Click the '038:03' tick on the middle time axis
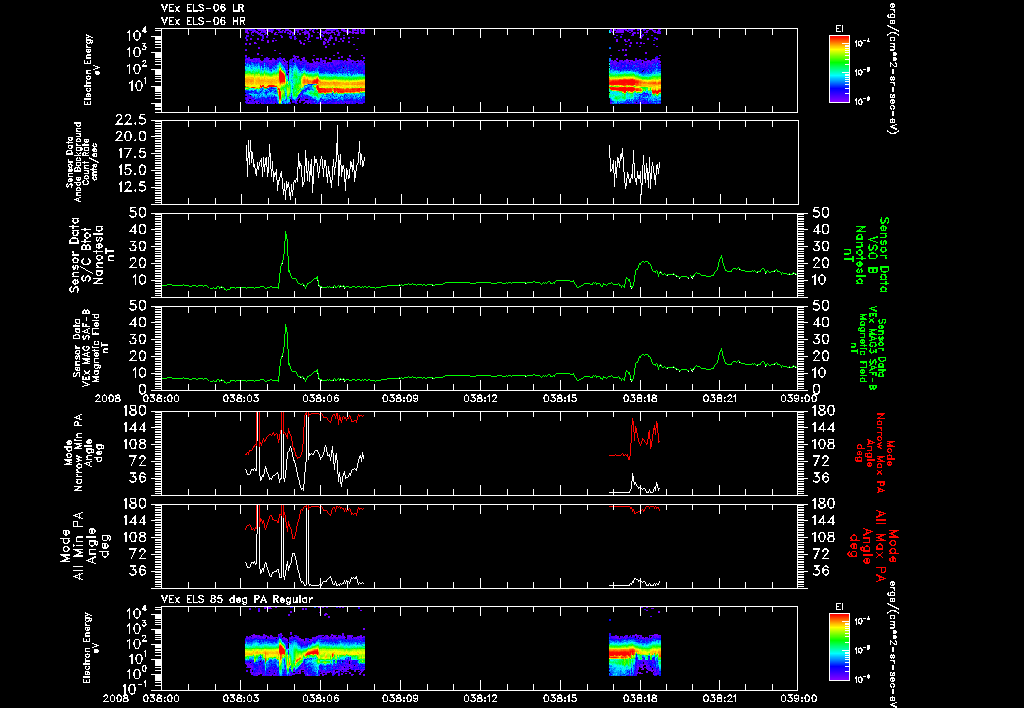This screenshot has width=1024, height=708. click(240, 398)
